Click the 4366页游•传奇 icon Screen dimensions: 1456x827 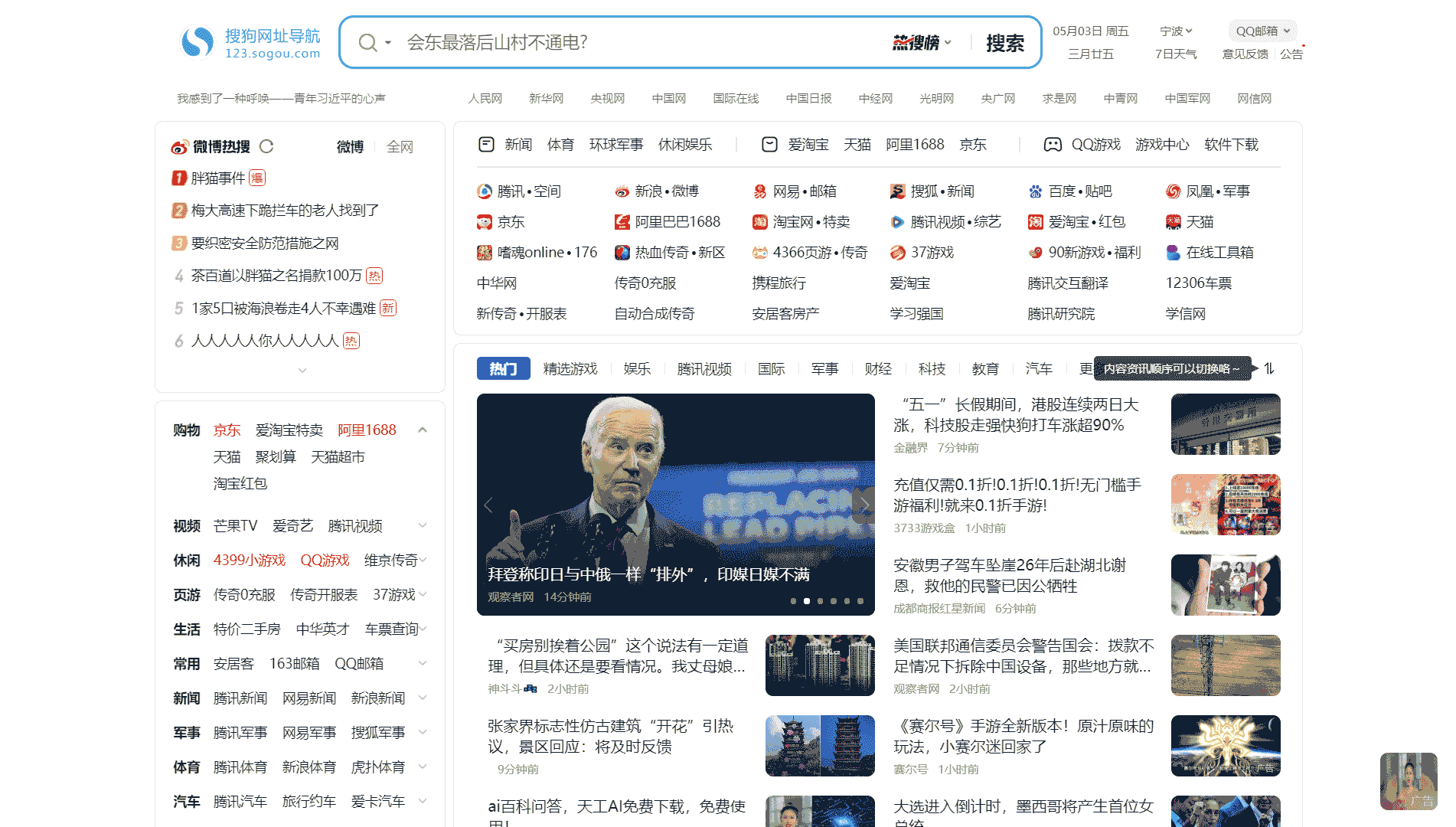760,253
